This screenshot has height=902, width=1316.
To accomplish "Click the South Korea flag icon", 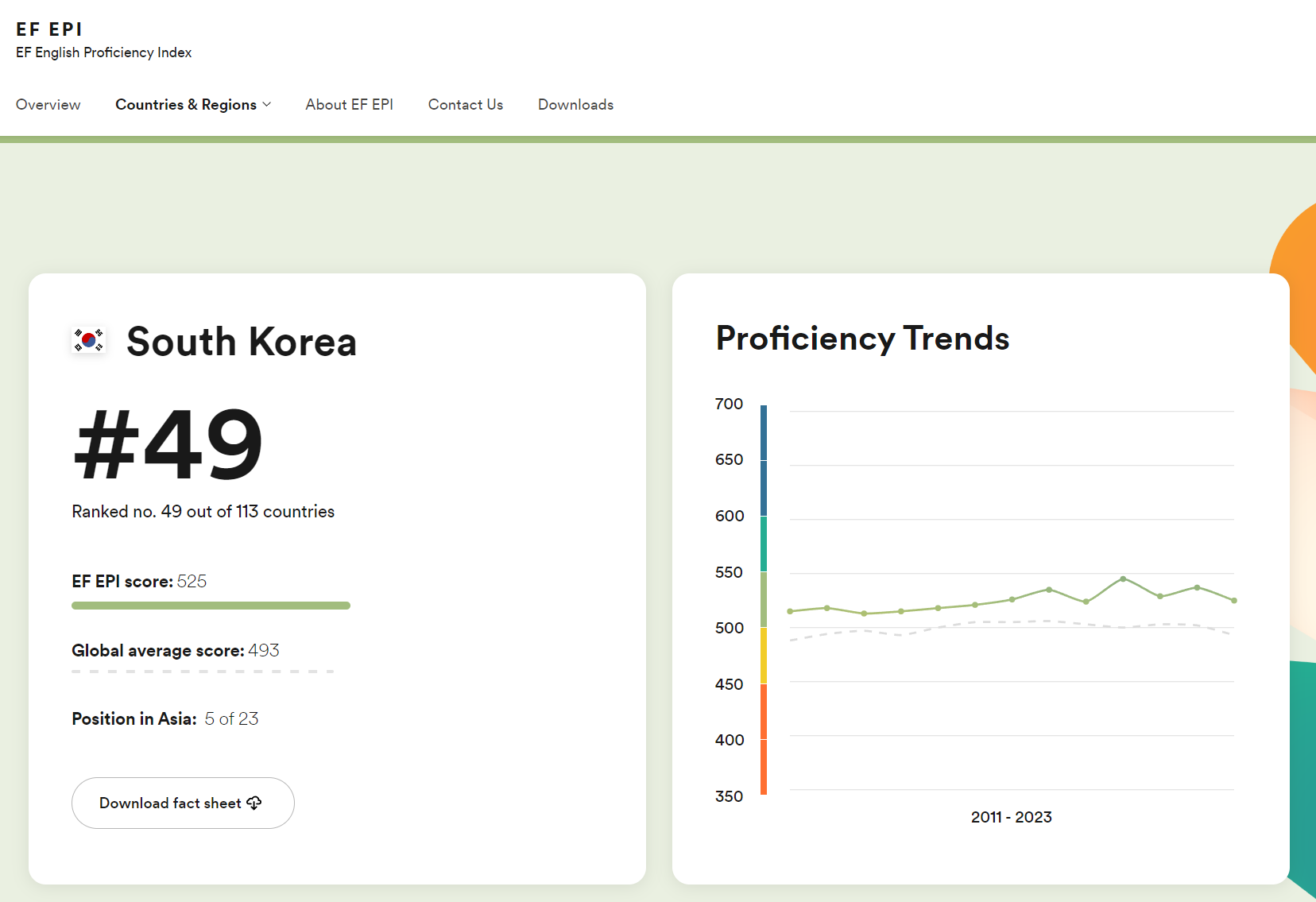I will (x=89, y=340).
